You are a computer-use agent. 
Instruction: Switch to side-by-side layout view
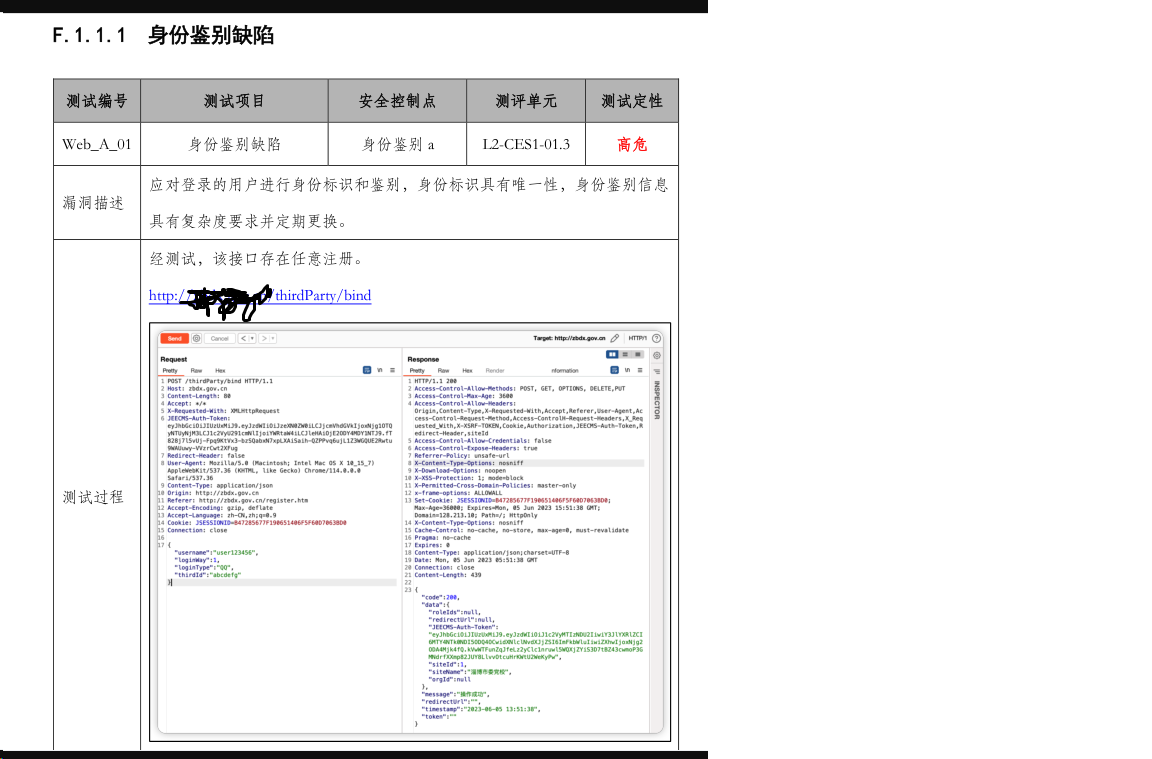[x=612, y=354]
